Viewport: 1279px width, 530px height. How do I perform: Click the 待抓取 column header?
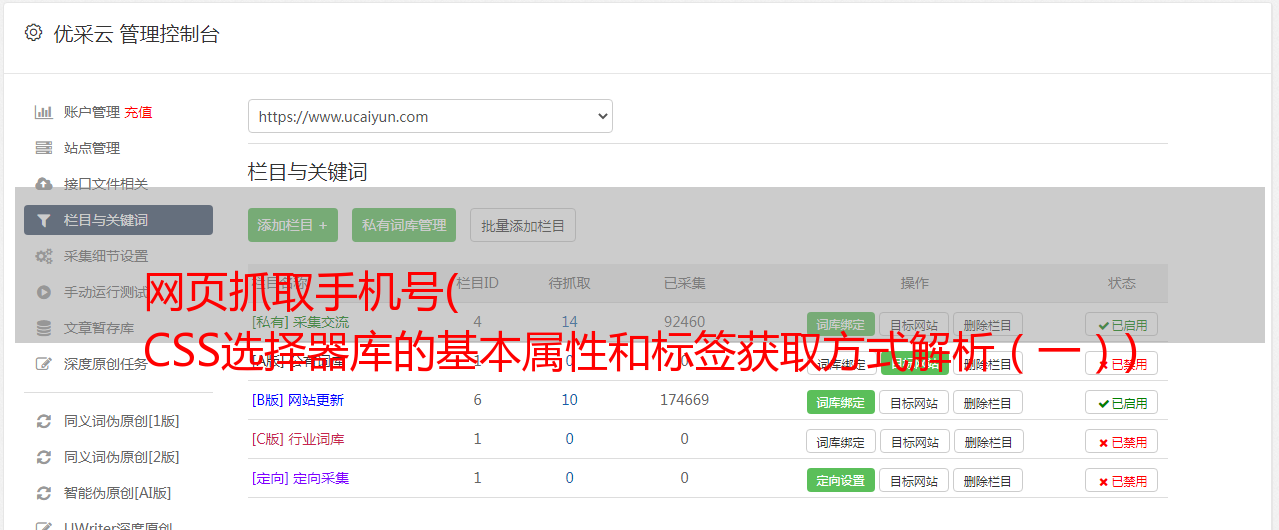570,283
